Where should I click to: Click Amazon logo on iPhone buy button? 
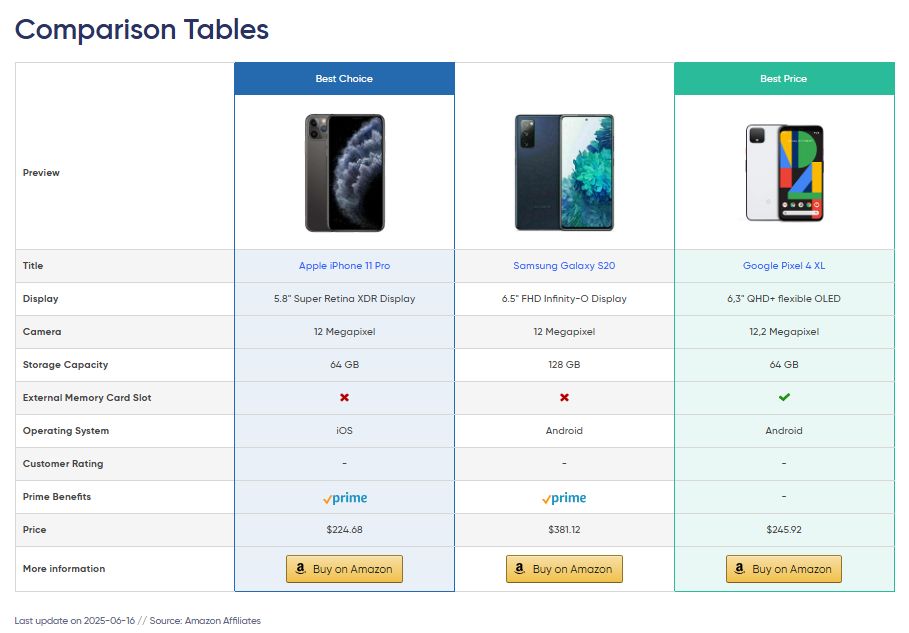tap(300, 569)
